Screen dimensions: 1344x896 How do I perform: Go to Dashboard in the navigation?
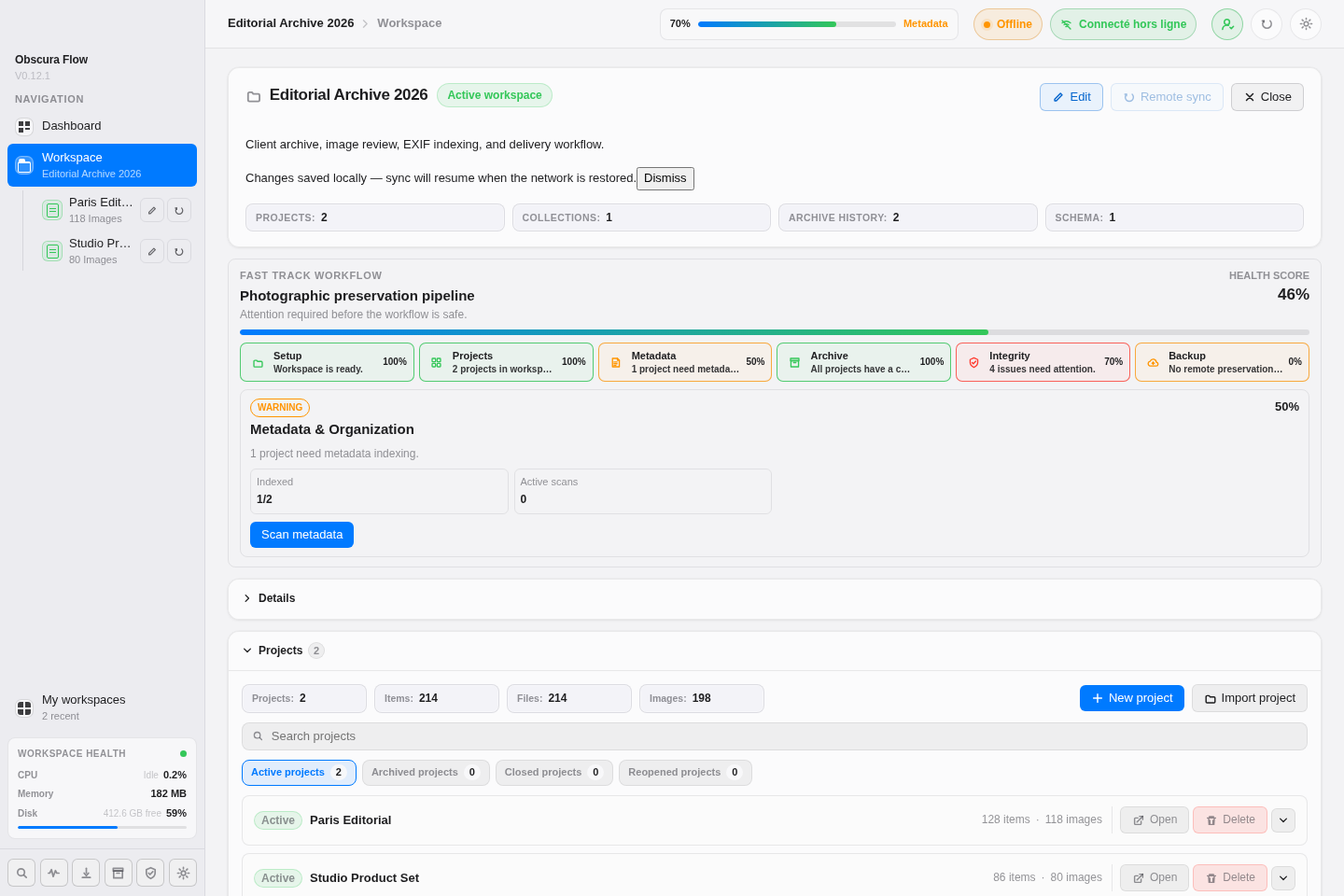coord(102,126)
